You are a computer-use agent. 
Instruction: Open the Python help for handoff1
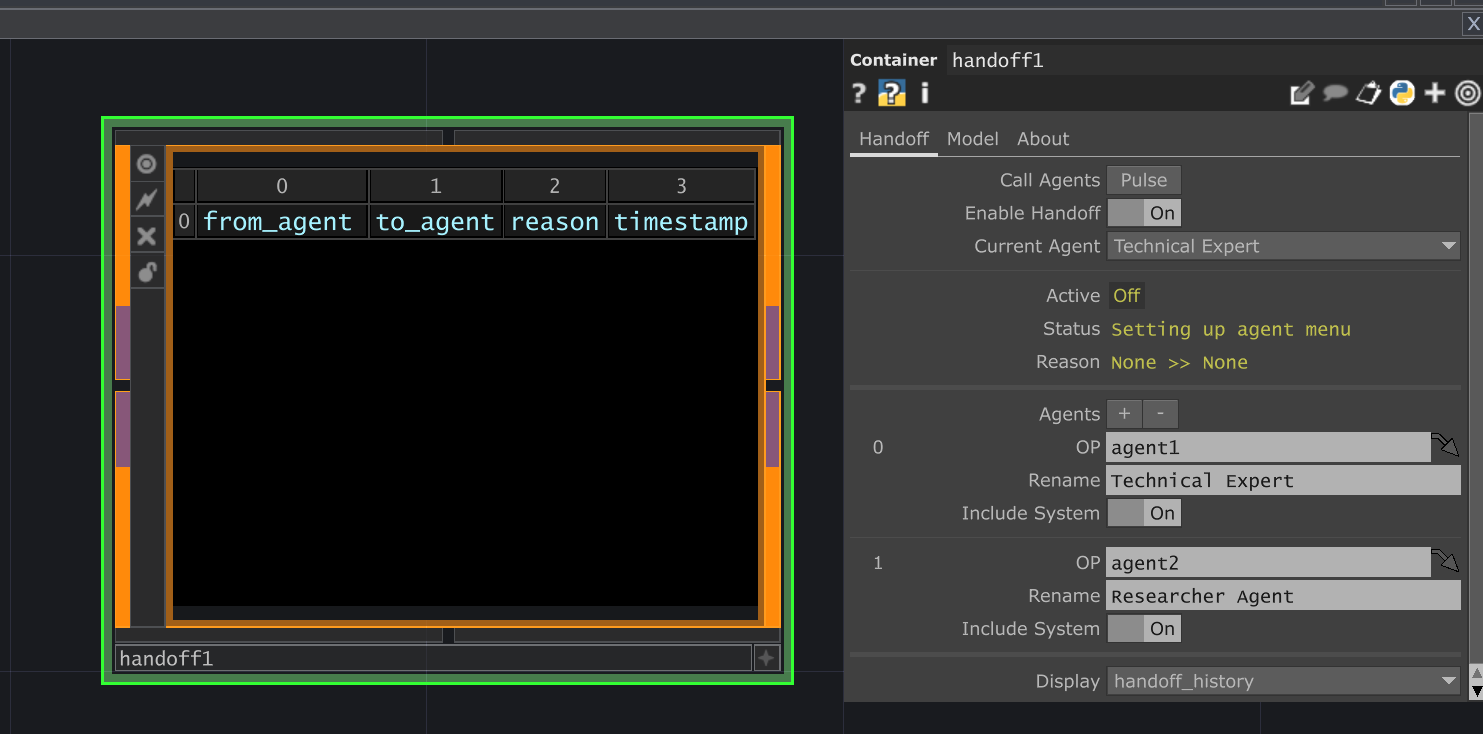coord(892,93)
